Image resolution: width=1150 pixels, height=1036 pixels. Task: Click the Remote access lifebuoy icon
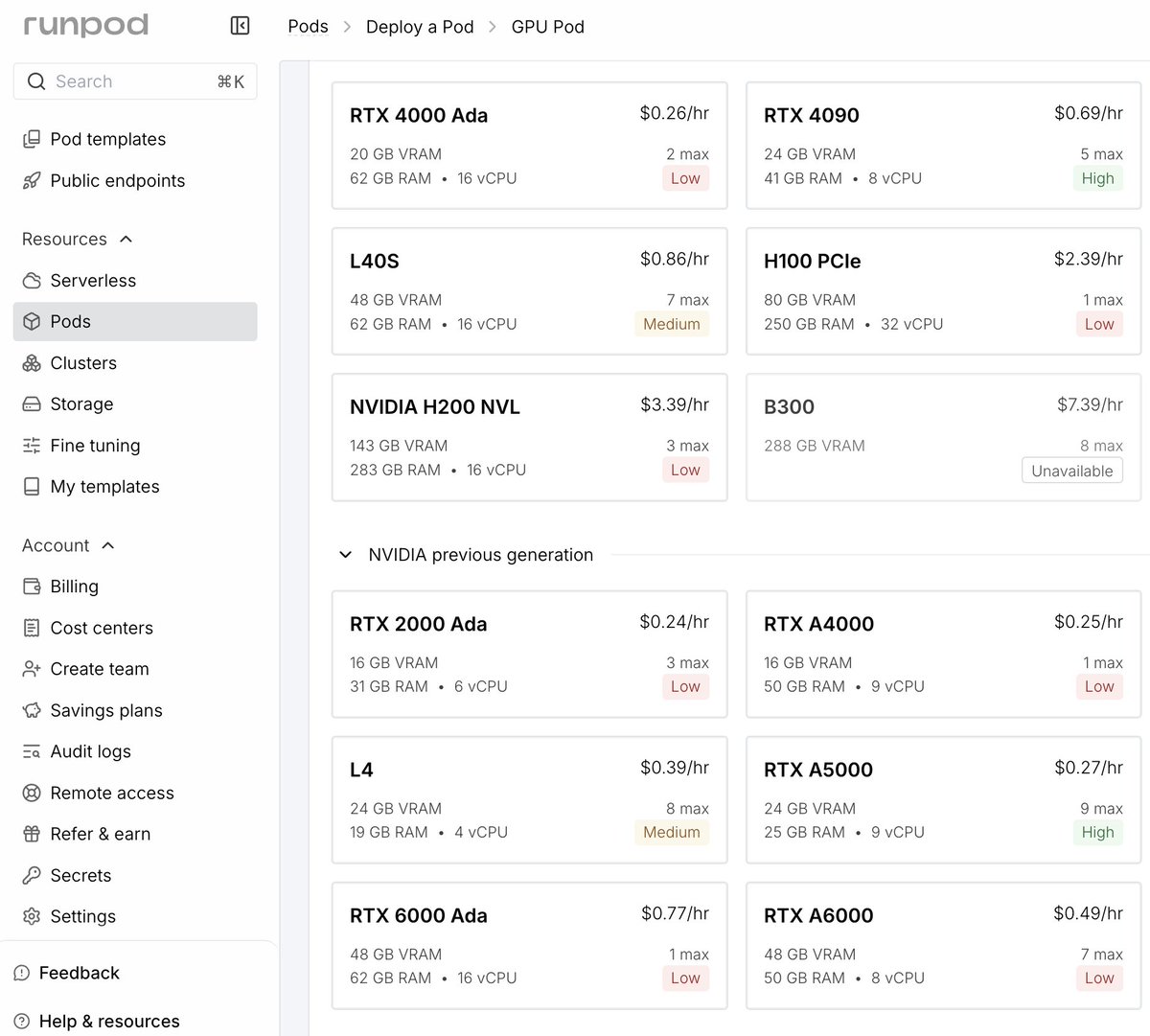click(32, 793)
